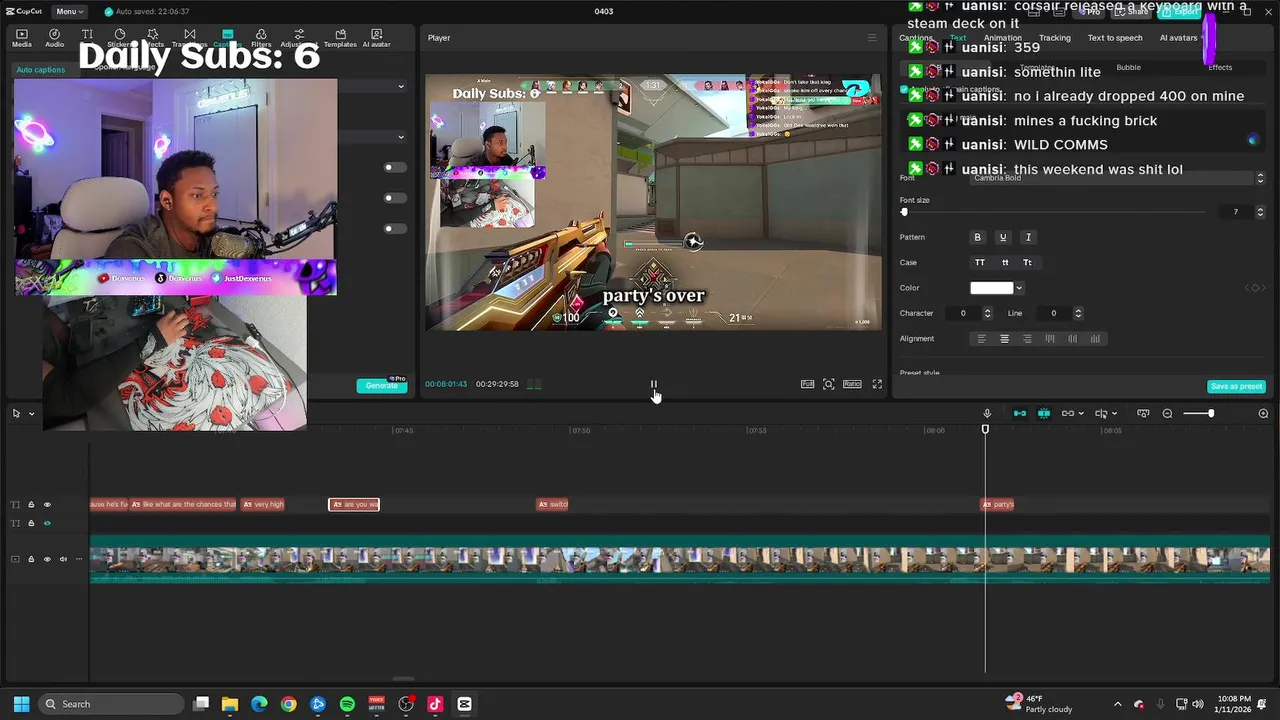Click the Generate button in captions panel
The width and height of the screenshot is (1280, 720).
(382, 386)
